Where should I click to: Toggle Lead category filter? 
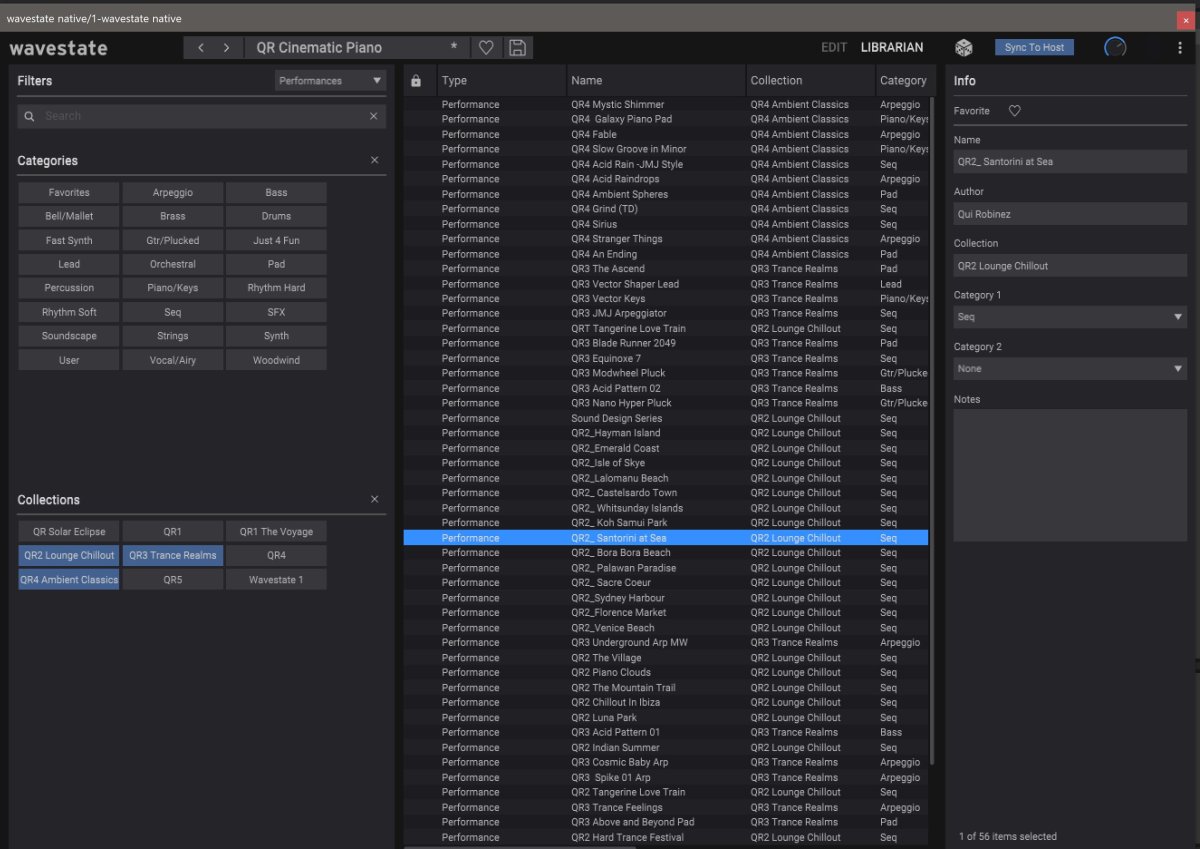68,264
